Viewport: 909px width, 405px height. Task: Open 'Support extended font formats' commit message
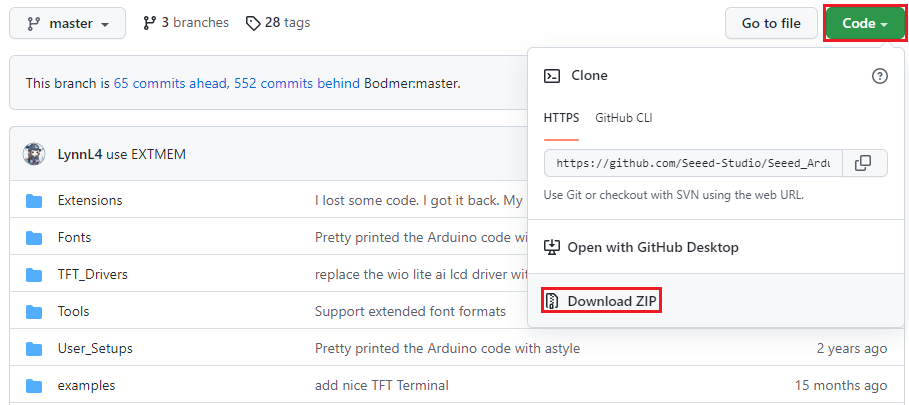[410, 312]
